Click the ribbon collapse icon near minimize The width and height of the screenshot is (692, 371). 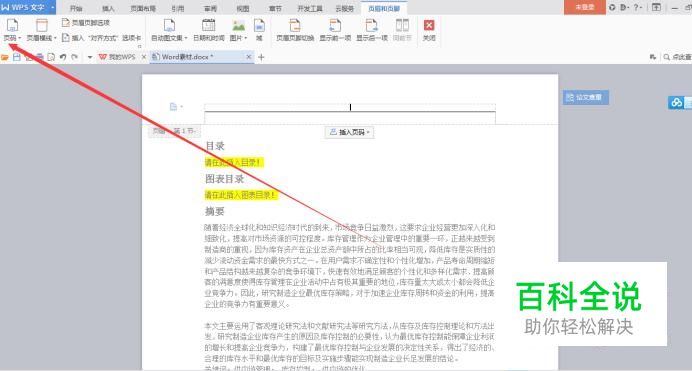(656, 7)
